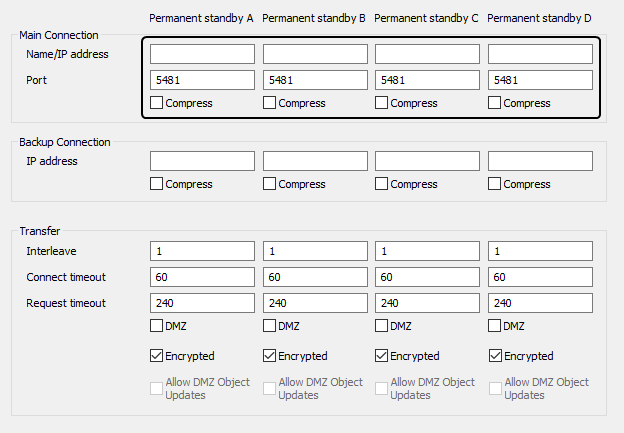Click Interleave field for standby A

202,251
